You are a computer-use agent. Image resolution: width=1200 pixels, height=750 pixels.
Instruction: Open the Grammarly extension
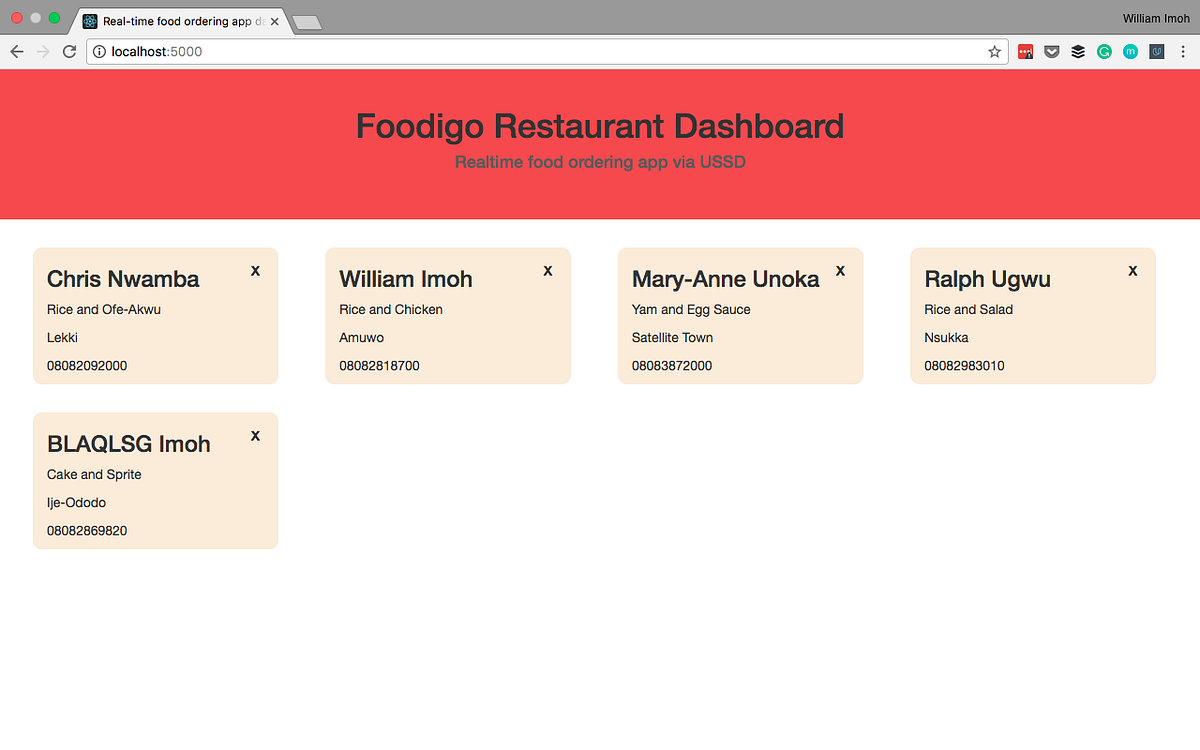[1104, 51]
